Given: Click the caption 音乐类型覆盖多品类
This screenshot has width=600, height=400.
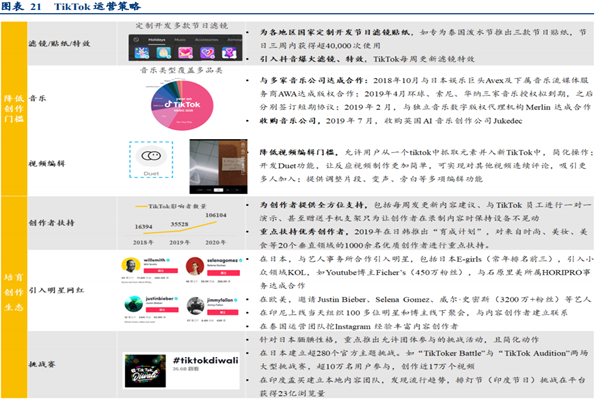Looking at the screenshot, I should pos(181,70).
